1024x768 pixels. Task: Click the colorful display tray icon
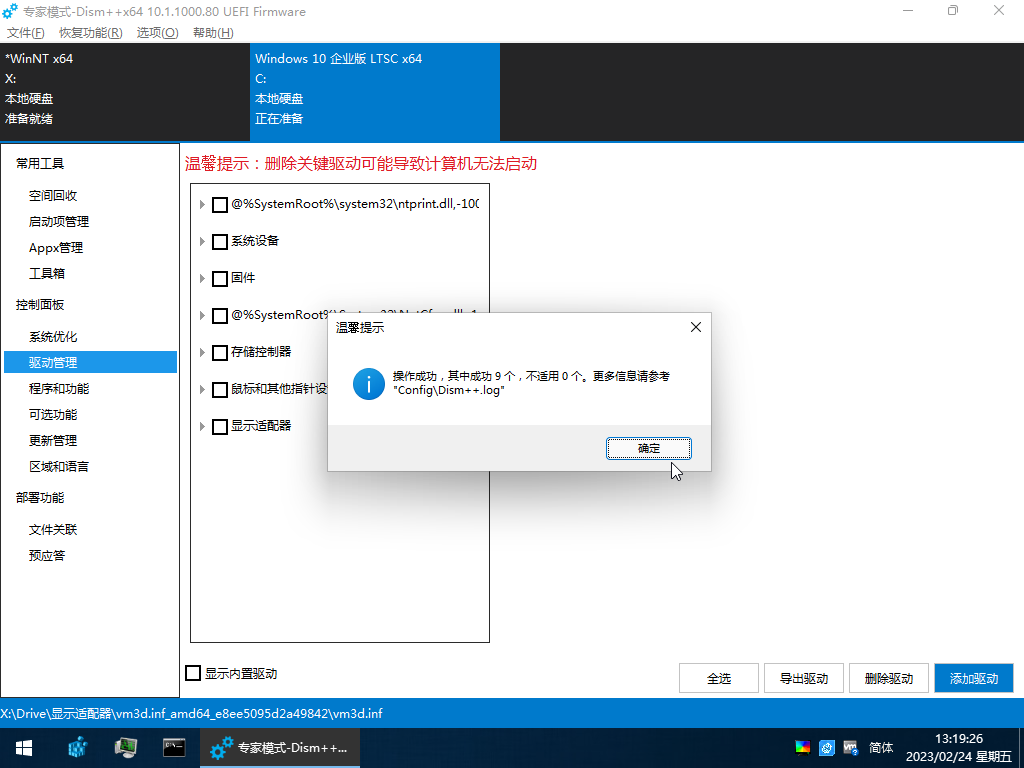(x=802, y=747)
